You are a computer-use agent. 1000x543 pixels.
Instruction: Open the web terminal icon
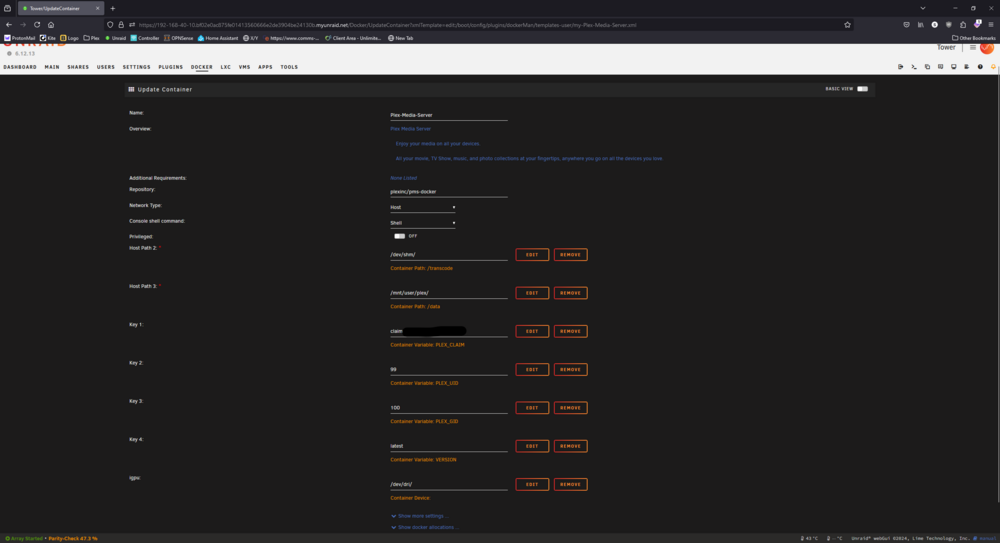pyautogui.click(x=914, y=66)
